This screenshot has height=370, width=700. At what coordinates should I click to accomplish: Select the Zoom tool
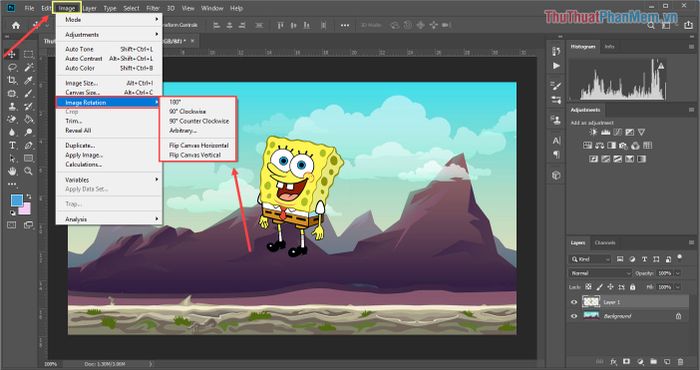coord(29,171)
